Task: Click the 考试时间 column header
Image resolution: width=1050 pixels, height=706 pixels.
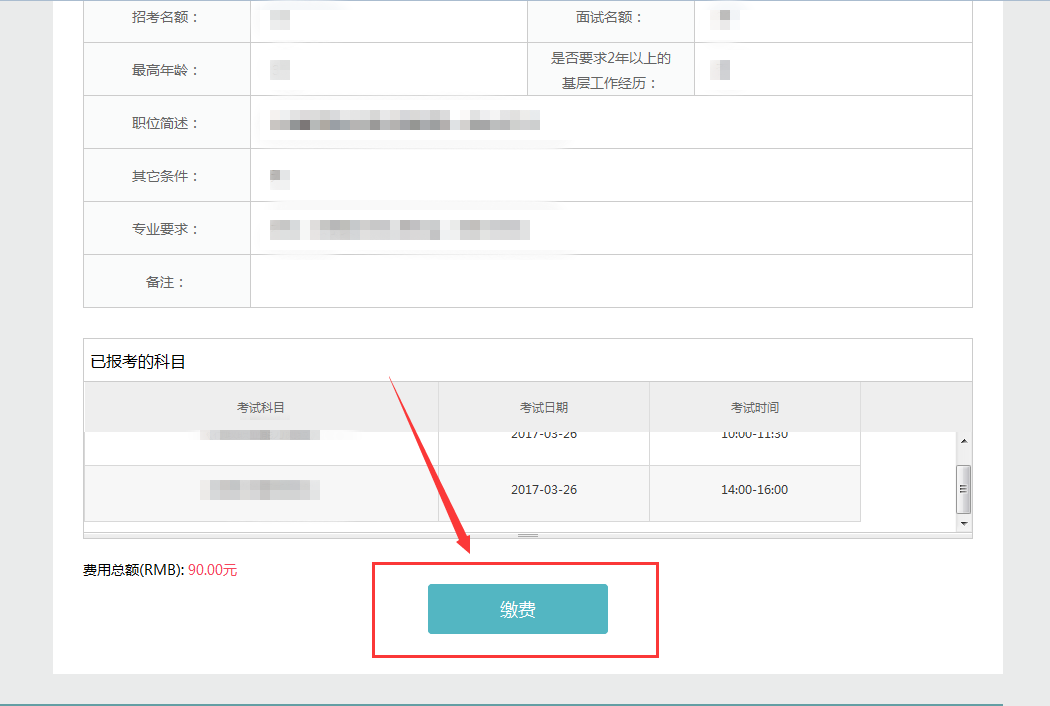Action: 755,407
